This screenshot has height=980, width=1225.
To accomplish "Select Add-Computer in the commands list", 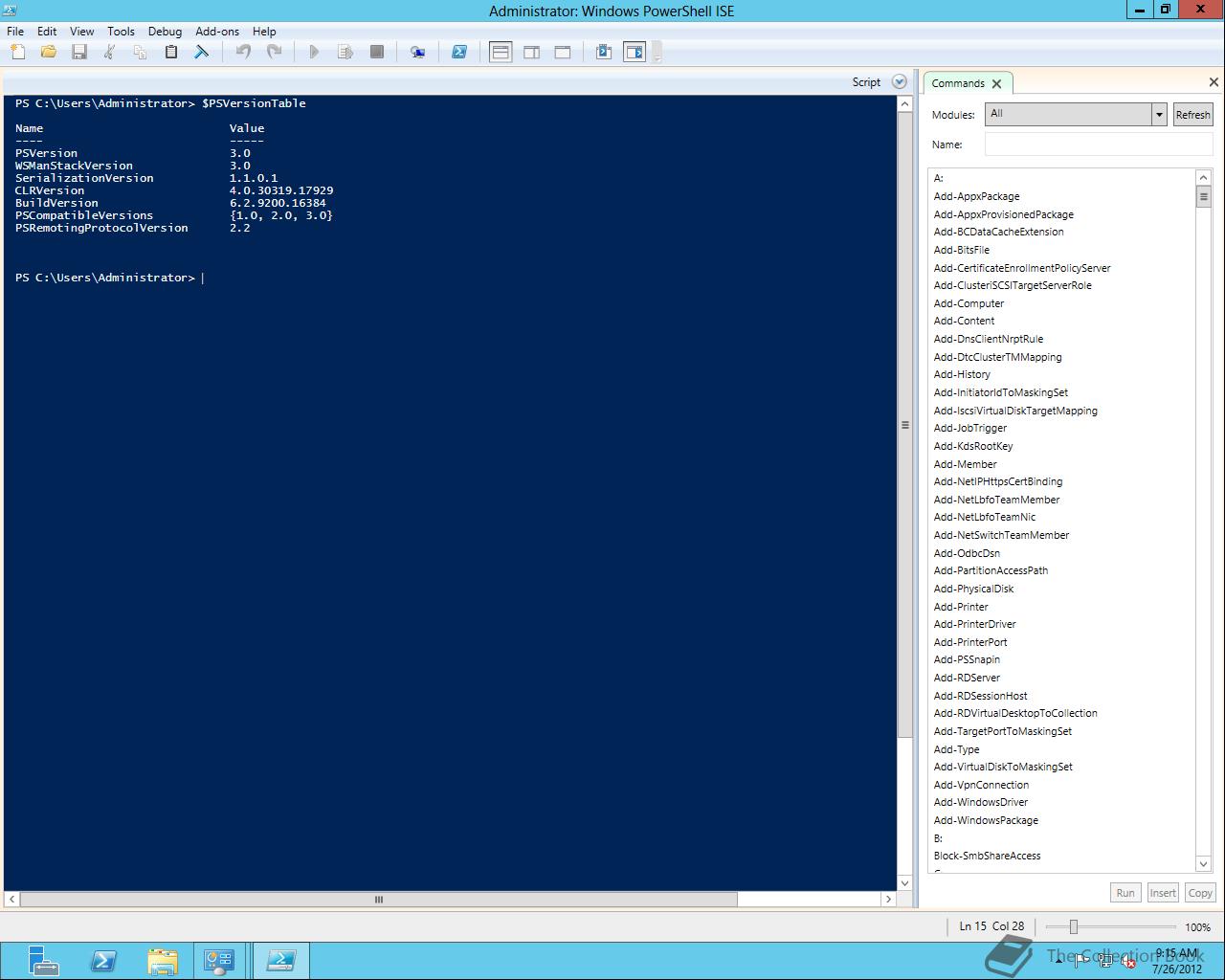I will tap(969, 303).
